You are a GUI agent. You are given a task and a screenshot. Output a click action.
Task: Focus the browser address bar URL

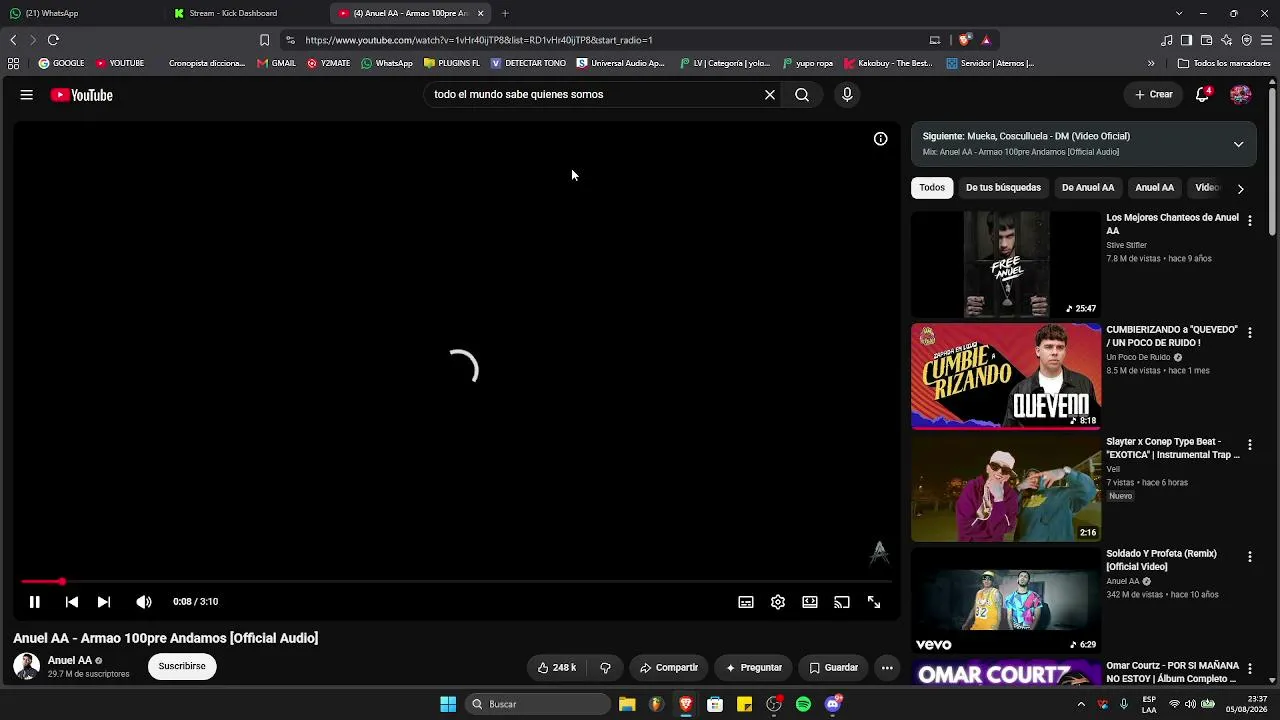point(479,40)
